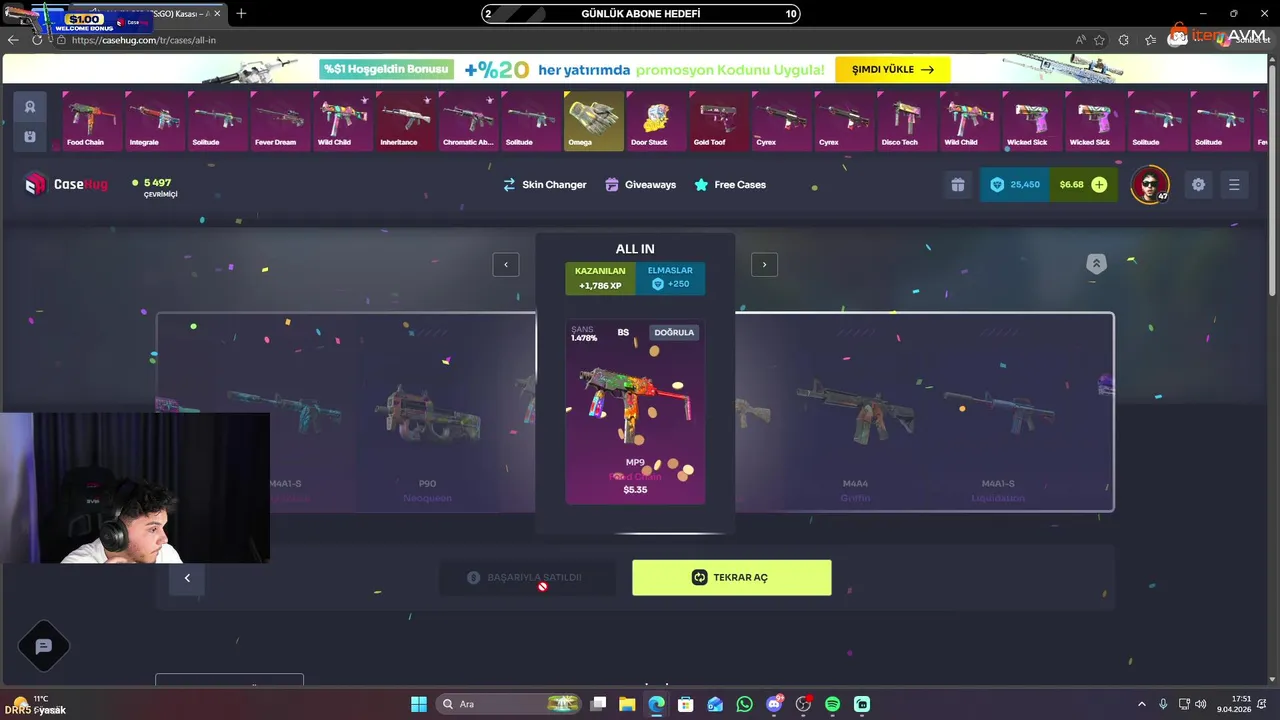Screen dimensions: 1280x720
Task: Switch to Microsoft Edge on taskbar
Action: pos(656,704)
